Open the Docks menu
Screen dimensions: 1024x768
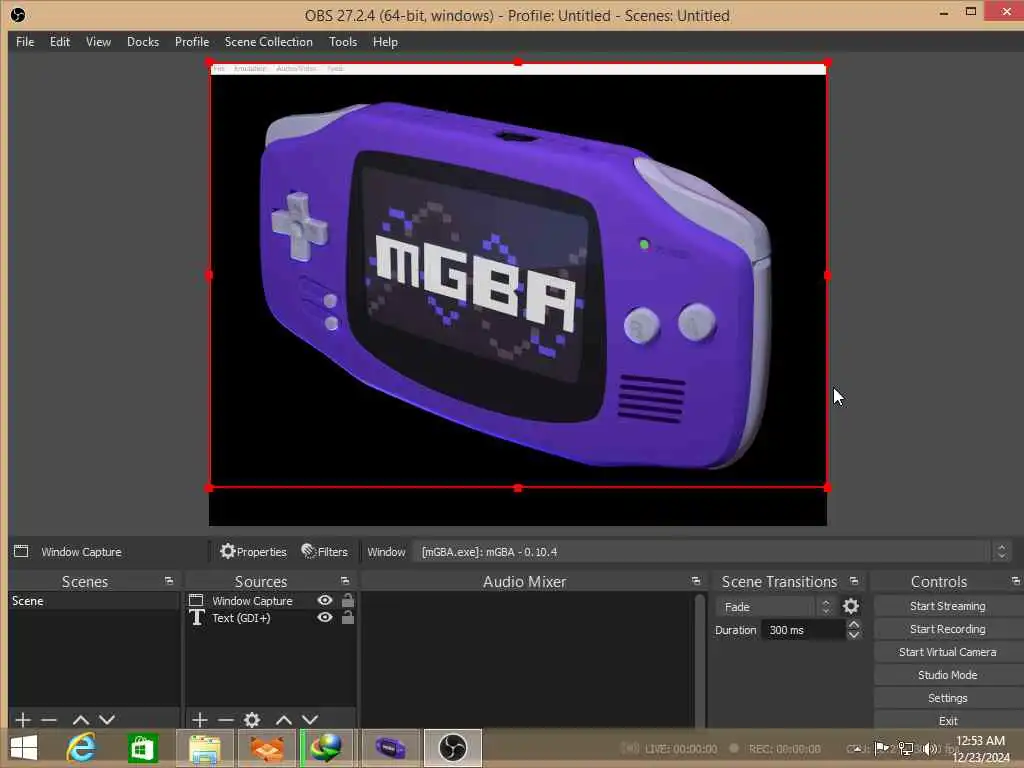[143, 42]
